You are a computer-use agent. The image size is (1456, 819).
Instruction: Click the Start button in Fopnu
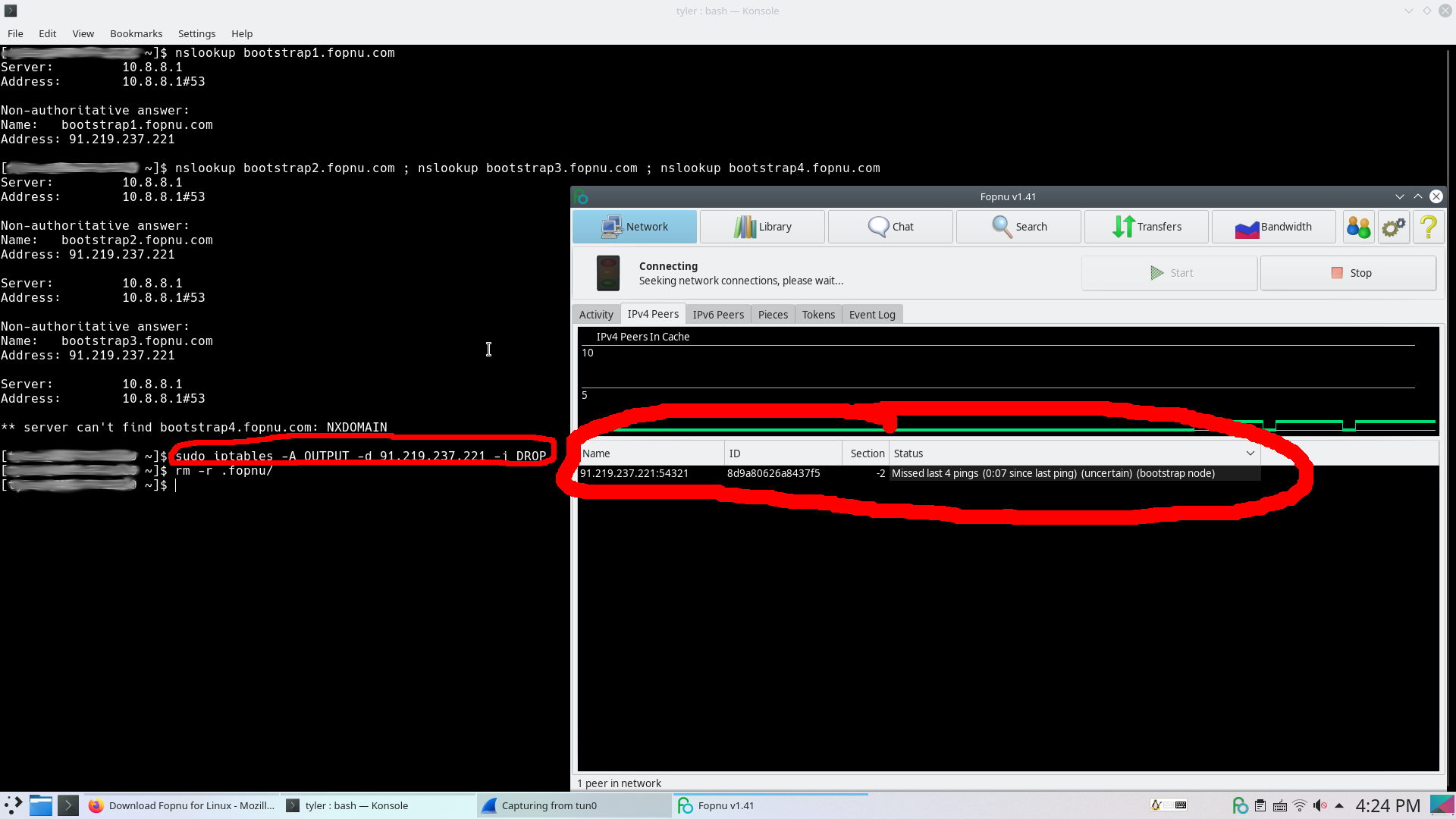[x=1169, y=273]
